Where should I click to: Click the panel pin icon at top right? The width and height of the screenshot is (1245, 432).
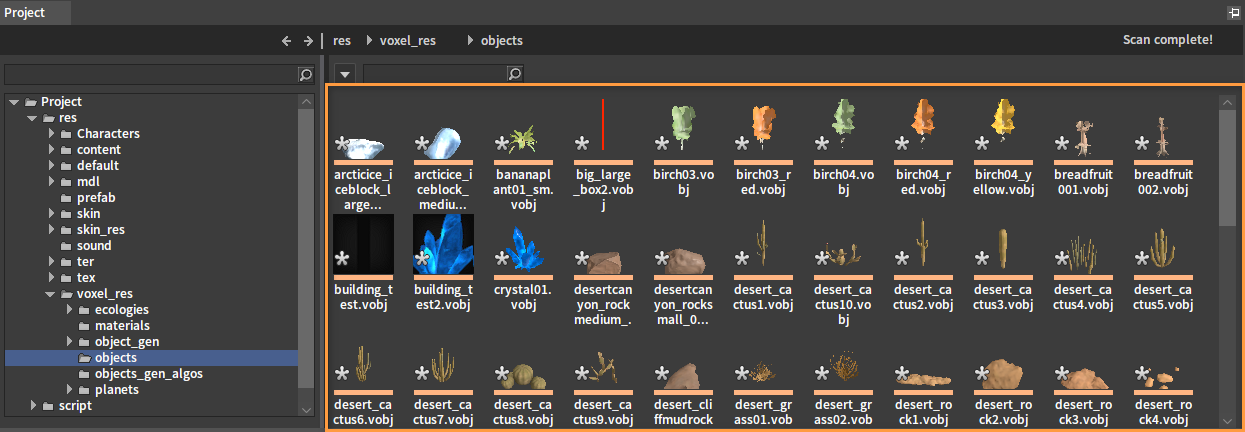point(1233,13)
